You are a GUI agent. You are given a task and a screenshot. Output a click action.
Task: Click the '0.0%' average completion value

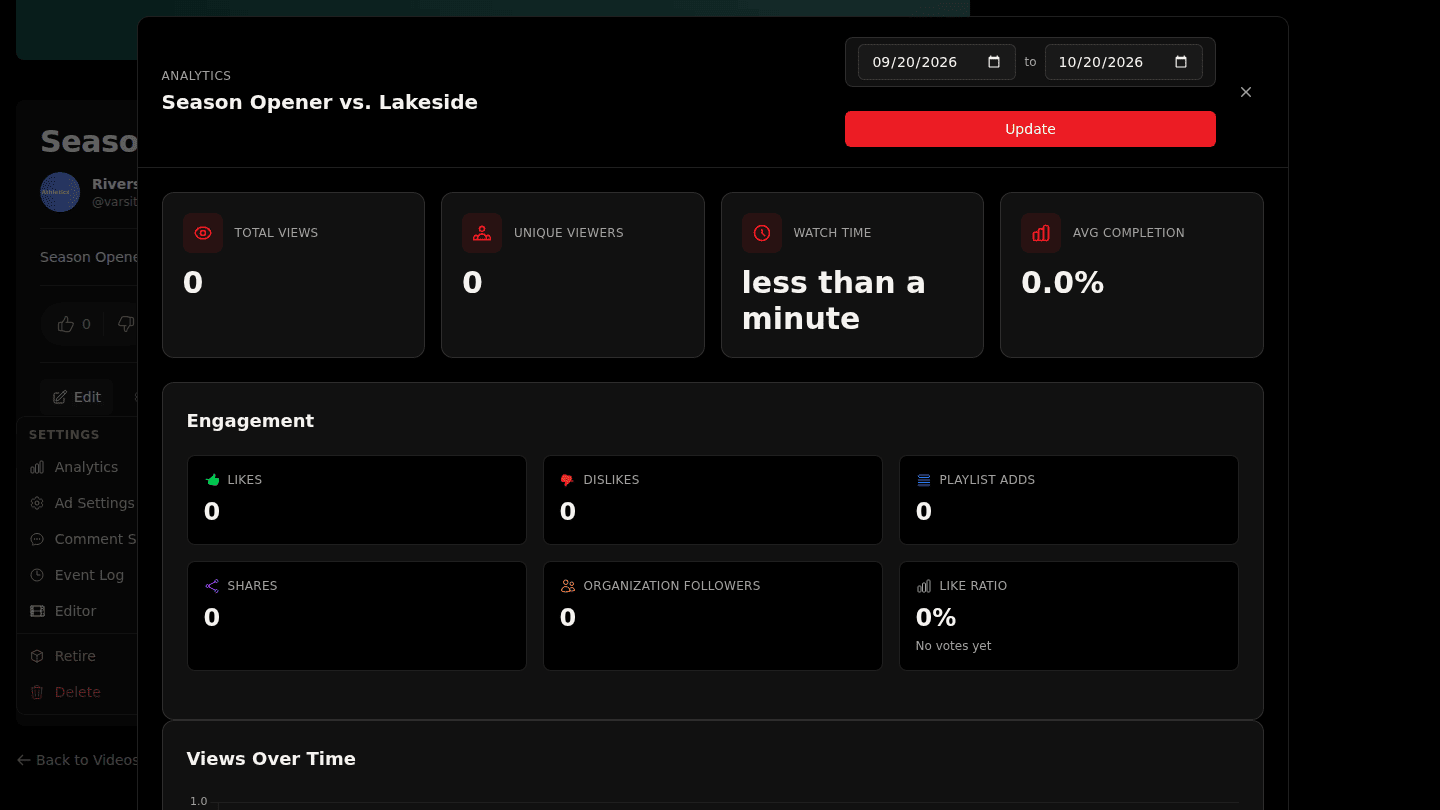(x=1062, y=283)
